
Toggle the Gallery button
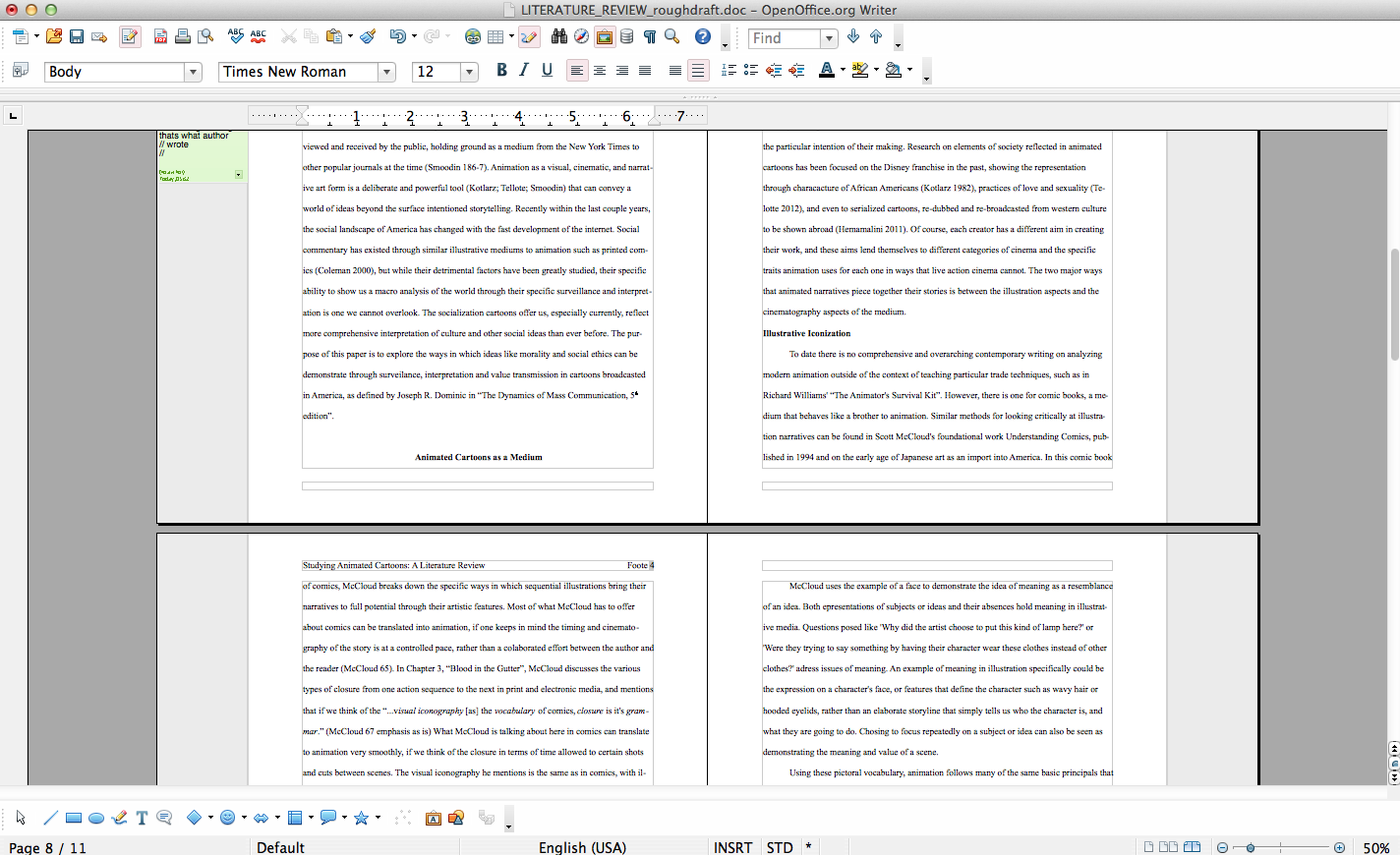(605, 36)
